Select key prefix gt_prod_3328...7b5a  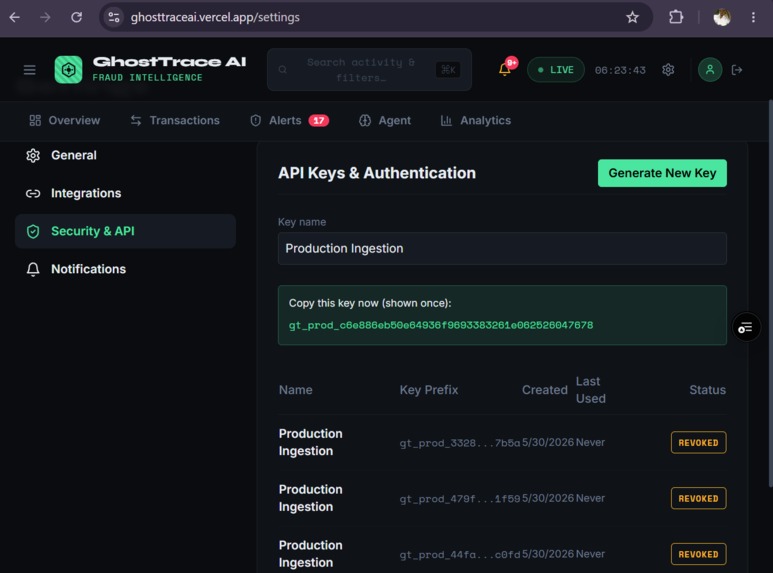459,443
